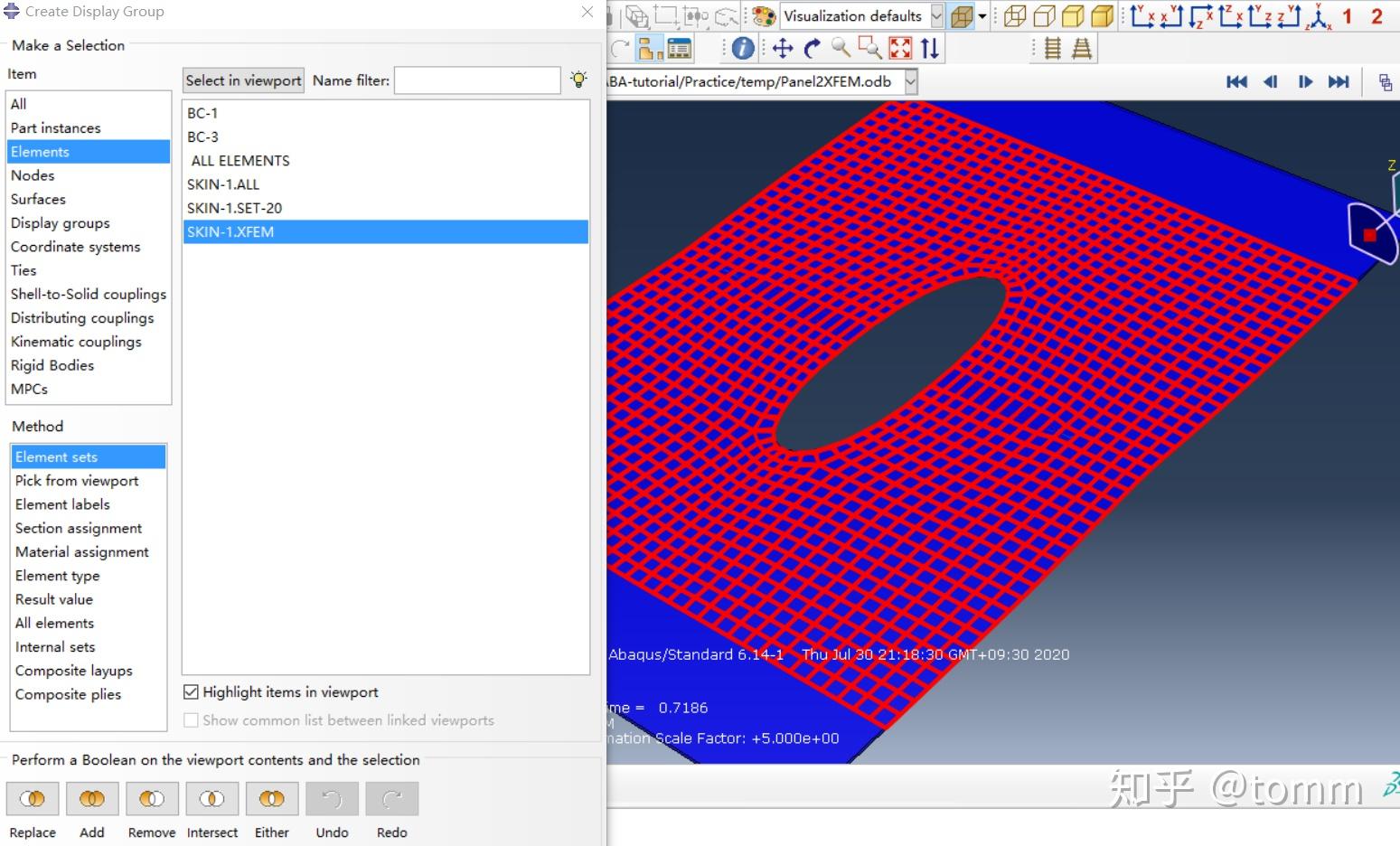Expand the render style dropdown arrow
Screen dimensions: 1400x846
982,15
